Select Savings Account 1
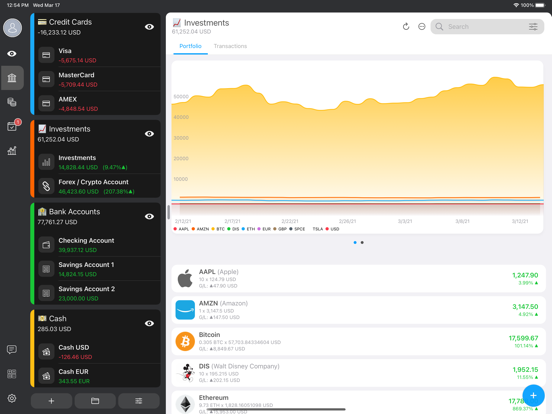The image size is (552, 414). click(x=98, y=269)
